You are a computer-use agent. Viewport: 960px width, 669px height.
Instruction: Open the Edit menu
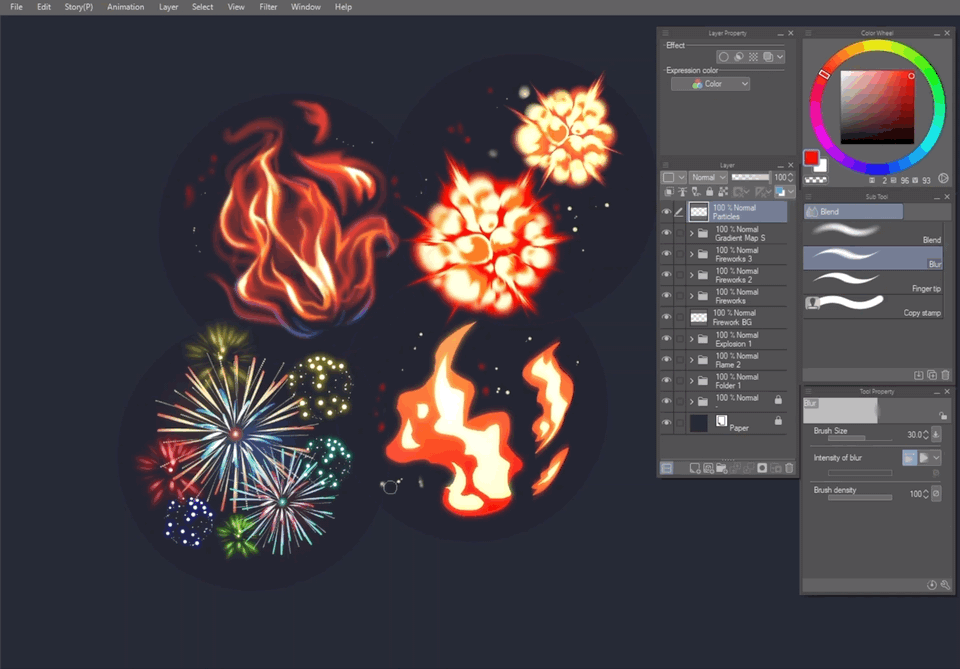click(x=43, y=7)
